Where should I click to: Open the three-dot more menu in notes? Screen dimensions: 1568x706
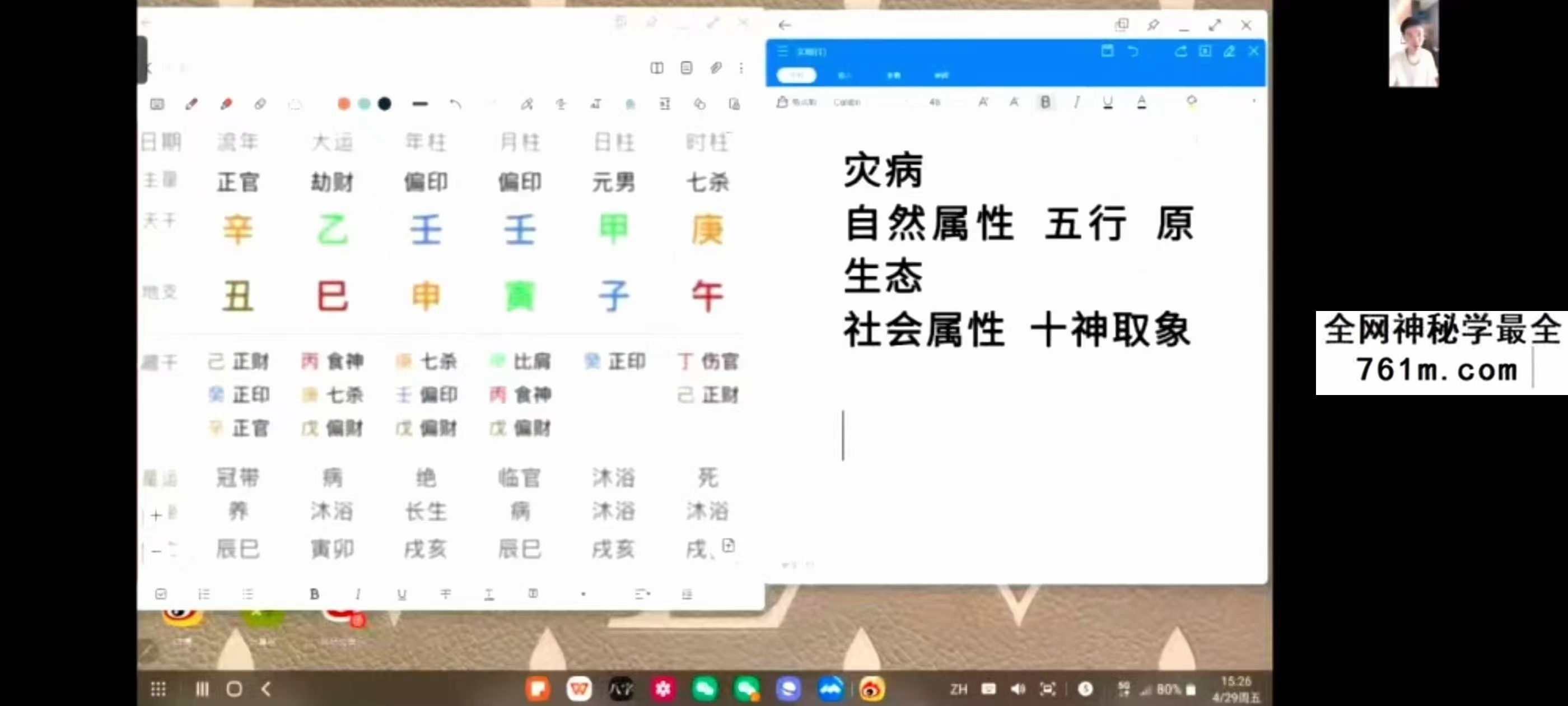[741, 68]
